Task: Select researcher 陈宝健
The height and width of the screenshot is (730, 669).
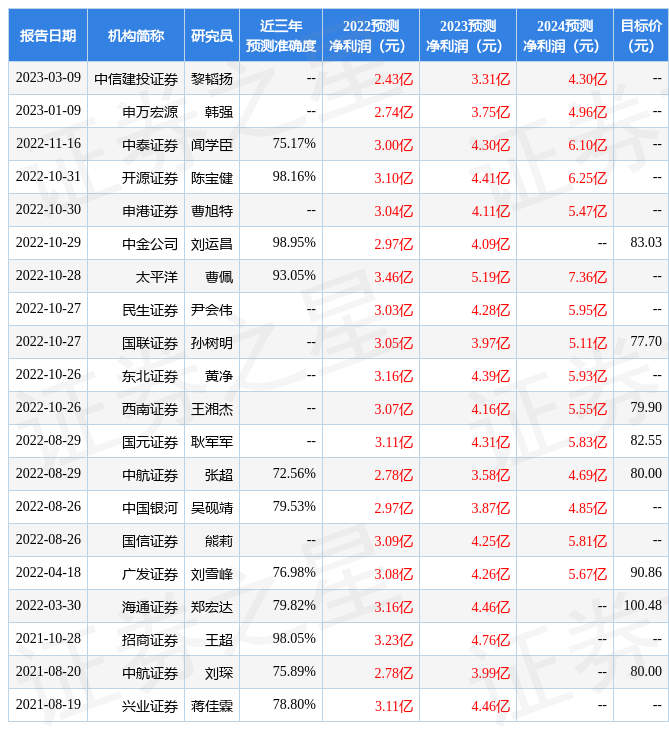Action: 211,178
